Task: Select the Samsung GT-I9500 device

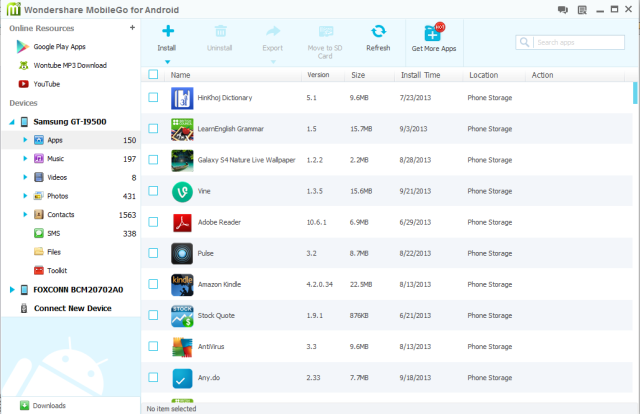Action: pyautogui.click(x=70, y=122)
